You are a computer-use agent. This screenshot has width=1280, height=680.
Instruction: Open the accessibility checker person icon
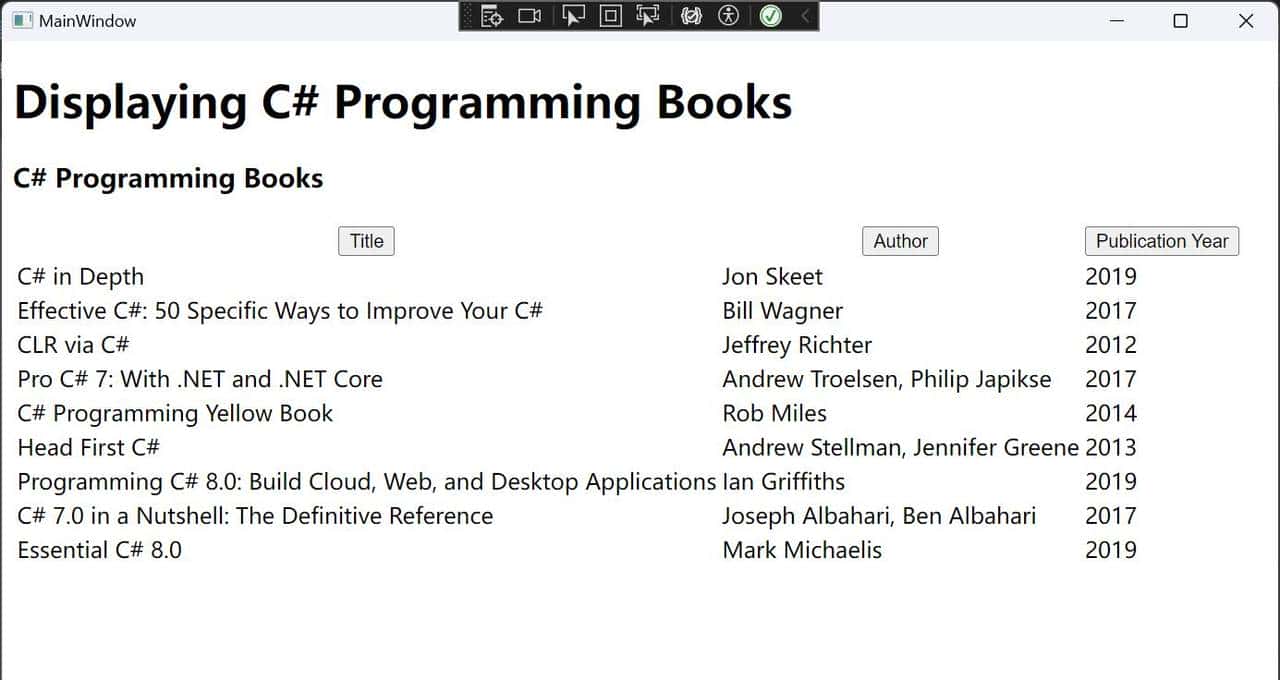pos(729,16)
